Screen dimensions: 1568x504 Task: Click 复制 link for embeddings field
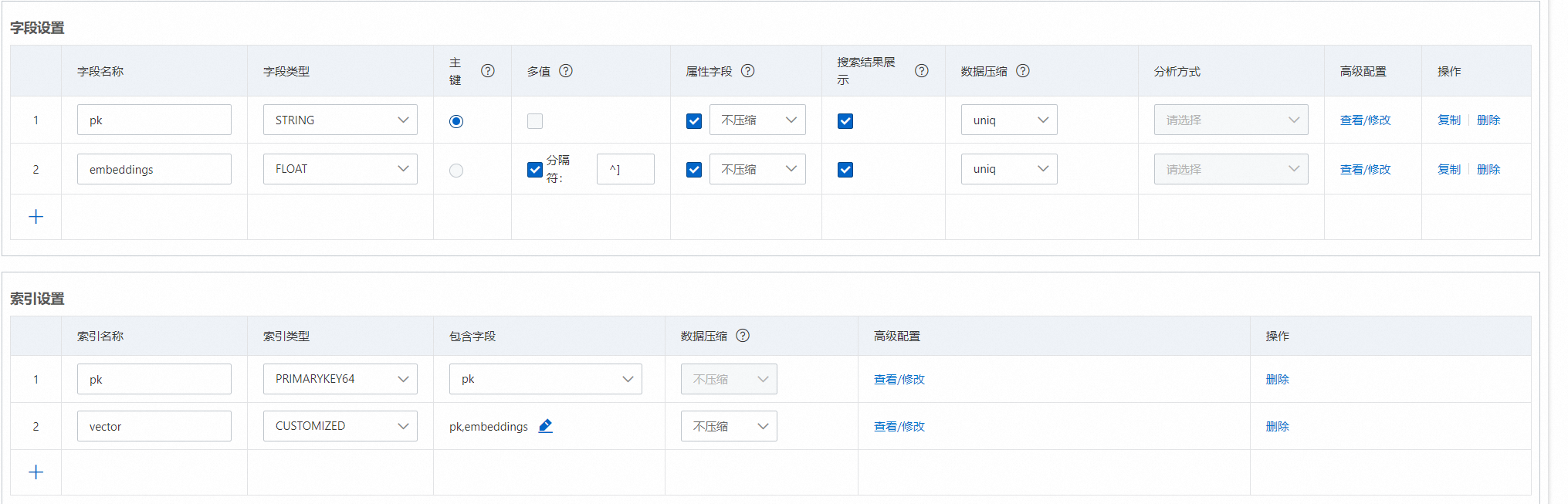[x=1448, y=170]
